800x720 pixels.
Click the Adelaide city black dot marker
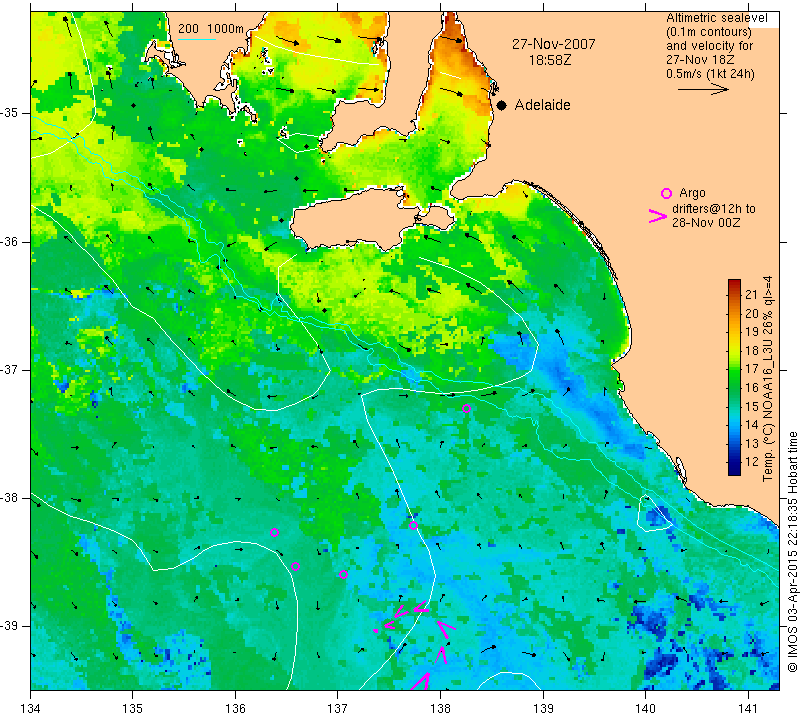point(502,105)
